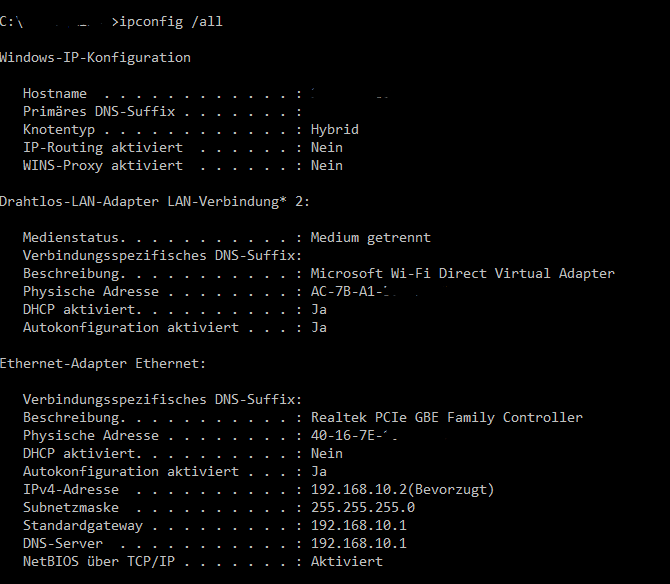Click the Drahtlos-LAN-Adapter LAN-Verbindung* 2 heading
The width and height of the screenshot is (670, 584).
click(x=155, y=201)
